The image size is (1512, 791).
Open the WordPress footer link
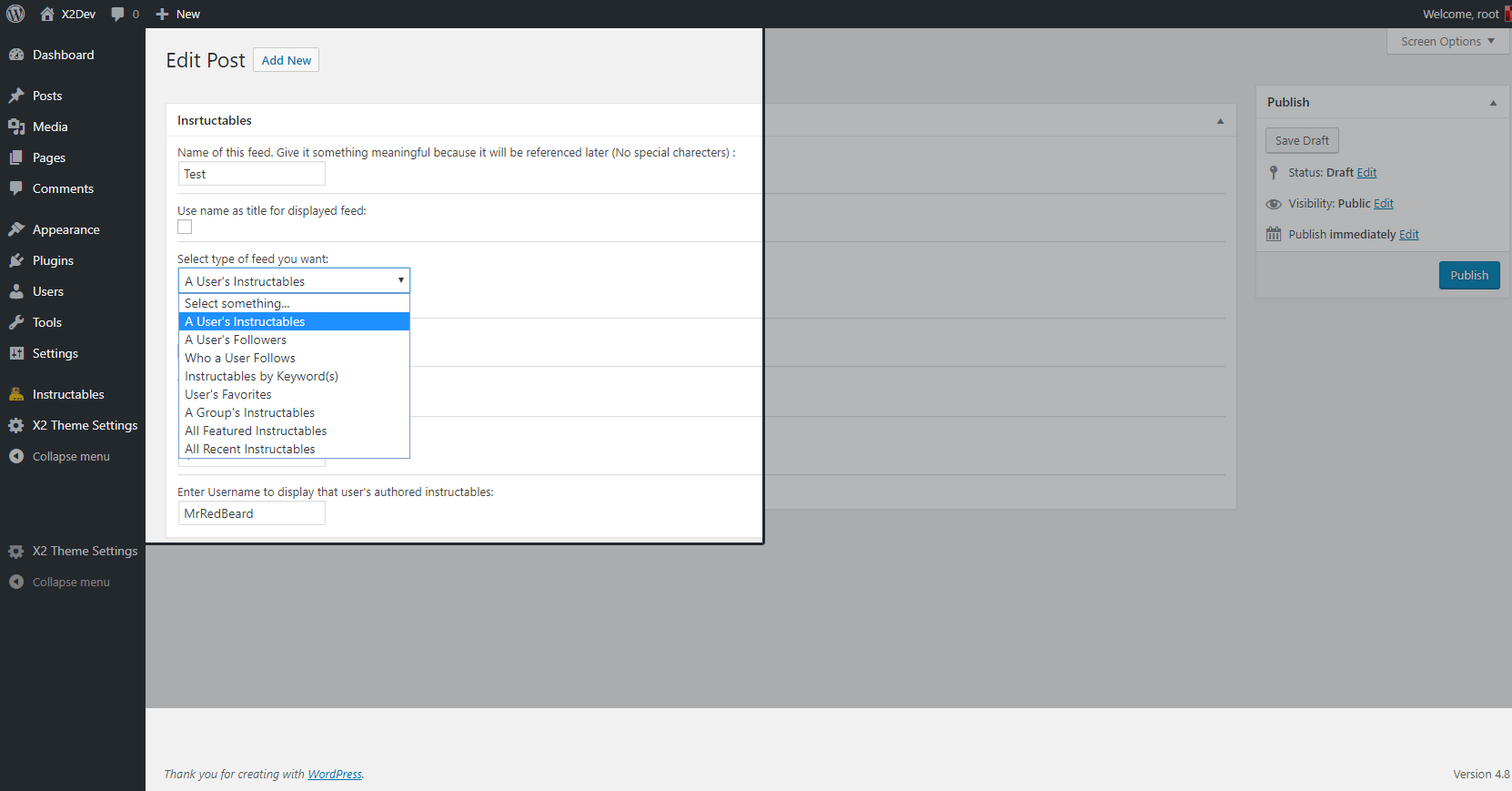coord(334,775)
